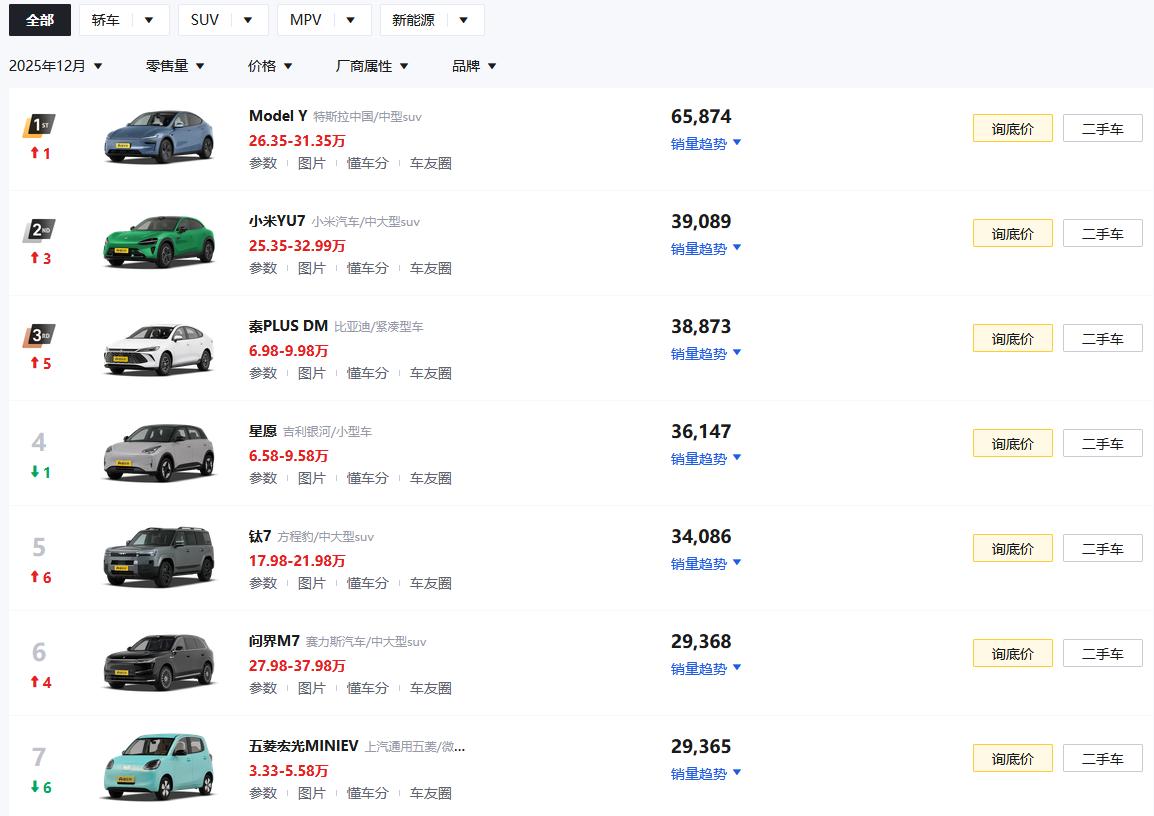Click 询底价 for 秦PLUS DM
1154x816 pixels.
tap(1012, 337)
